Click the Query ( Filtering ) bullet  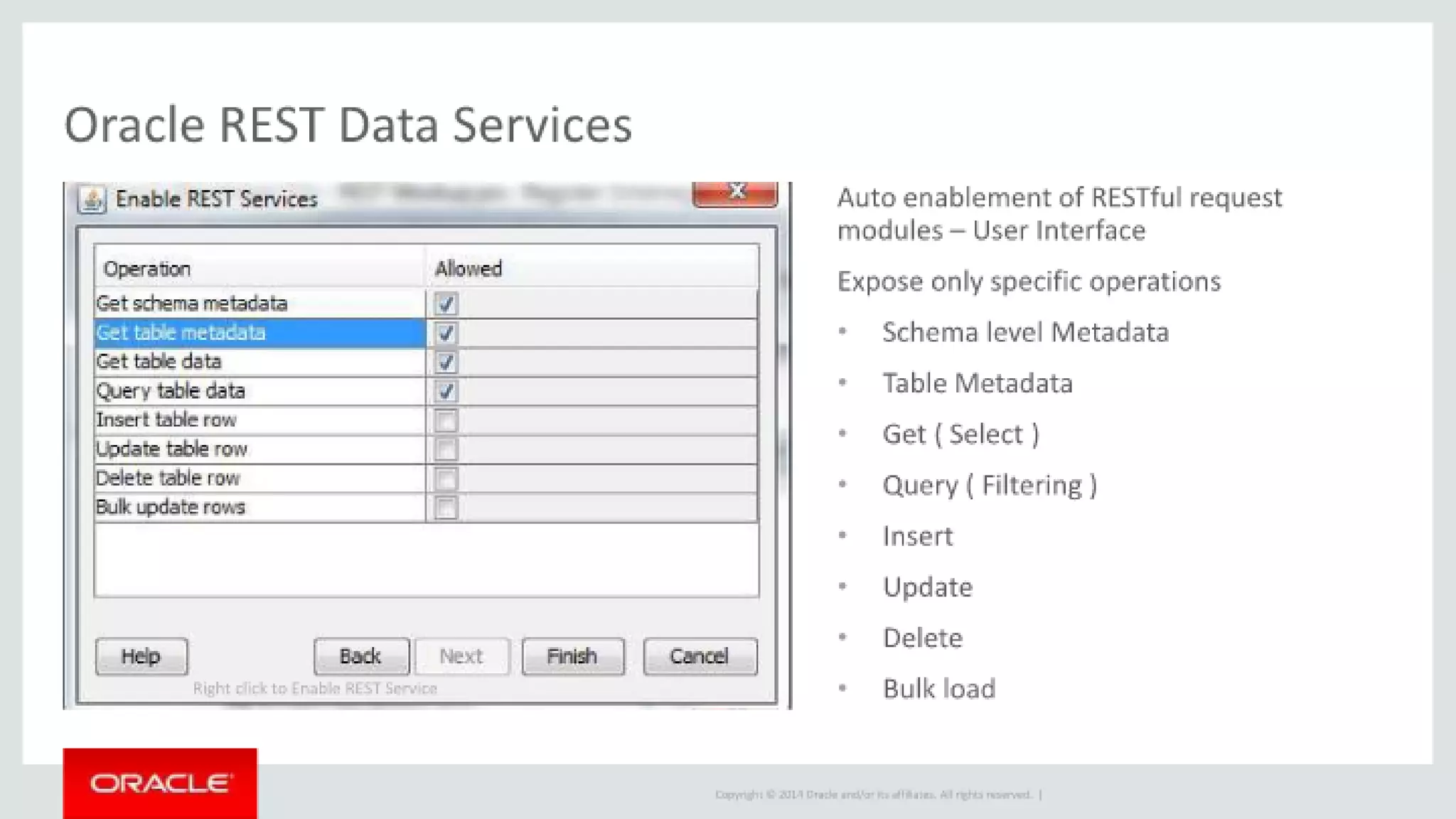pyautogui.click(x=990, y=486)
